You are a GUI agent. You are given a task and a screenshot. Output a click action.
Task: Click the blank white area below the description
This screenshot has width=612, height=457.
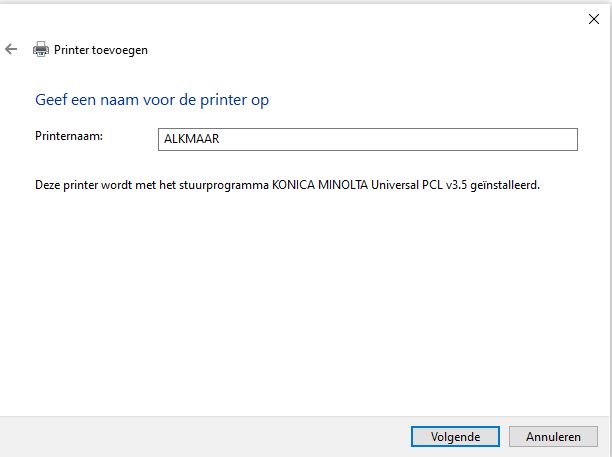click(x=300, y=300)
